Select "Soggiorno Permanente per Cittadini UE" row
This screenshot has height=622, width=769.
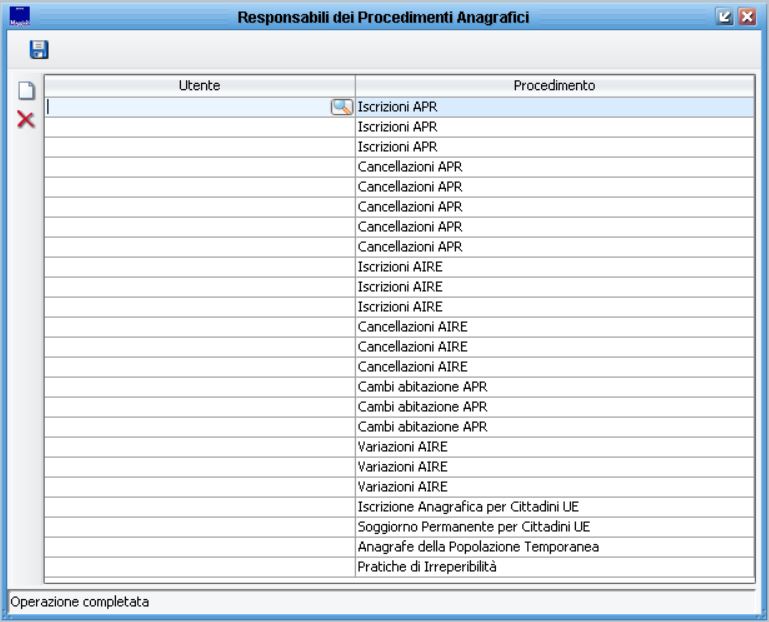pyautogui.click(x=399, y=527)
